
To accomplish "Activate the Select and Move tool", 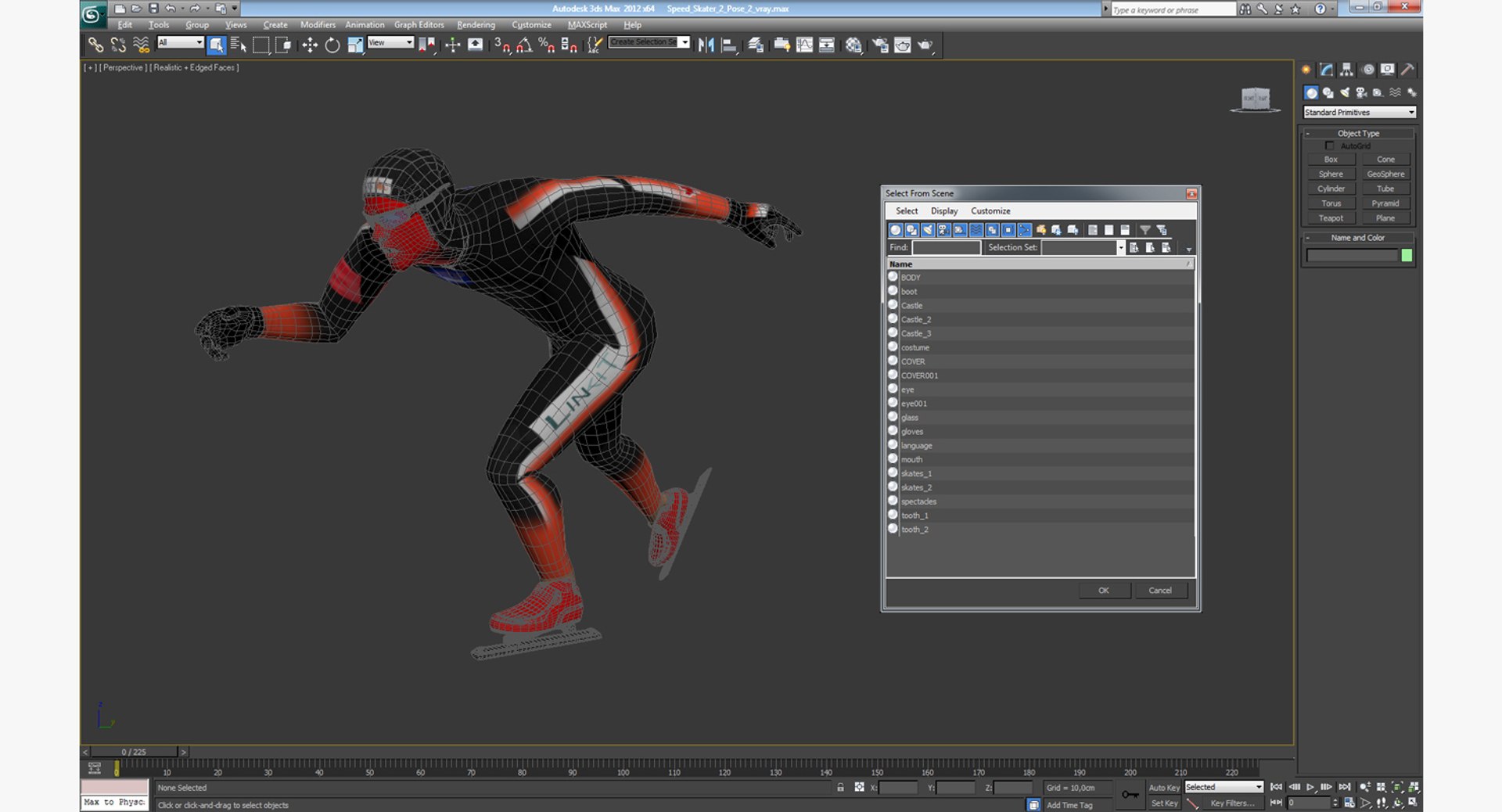I will (310, 45).
